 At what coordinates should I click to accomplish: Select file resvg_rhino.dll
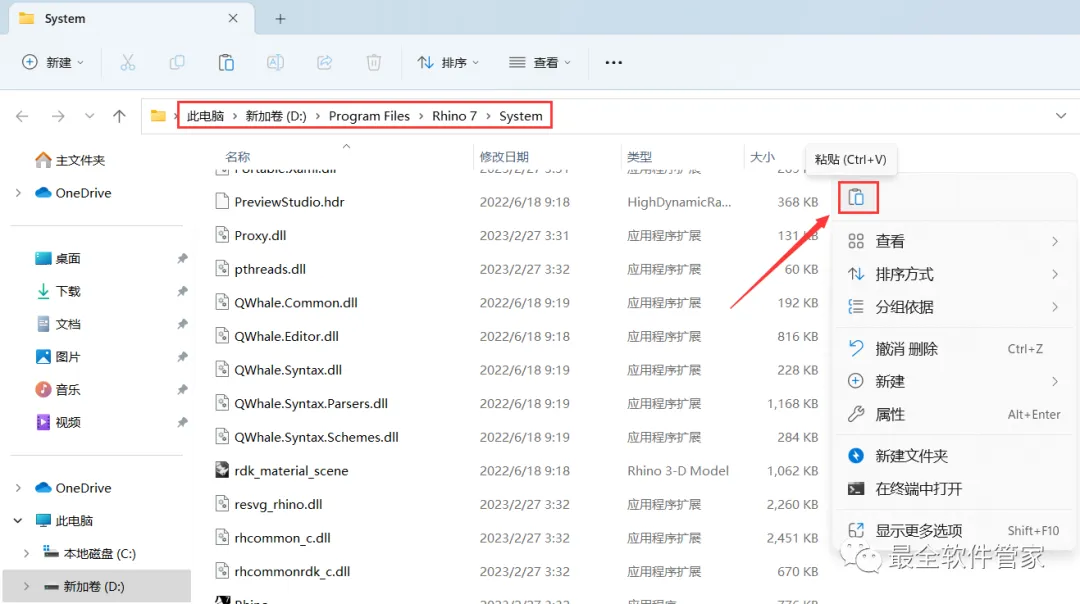pos(278,504)
